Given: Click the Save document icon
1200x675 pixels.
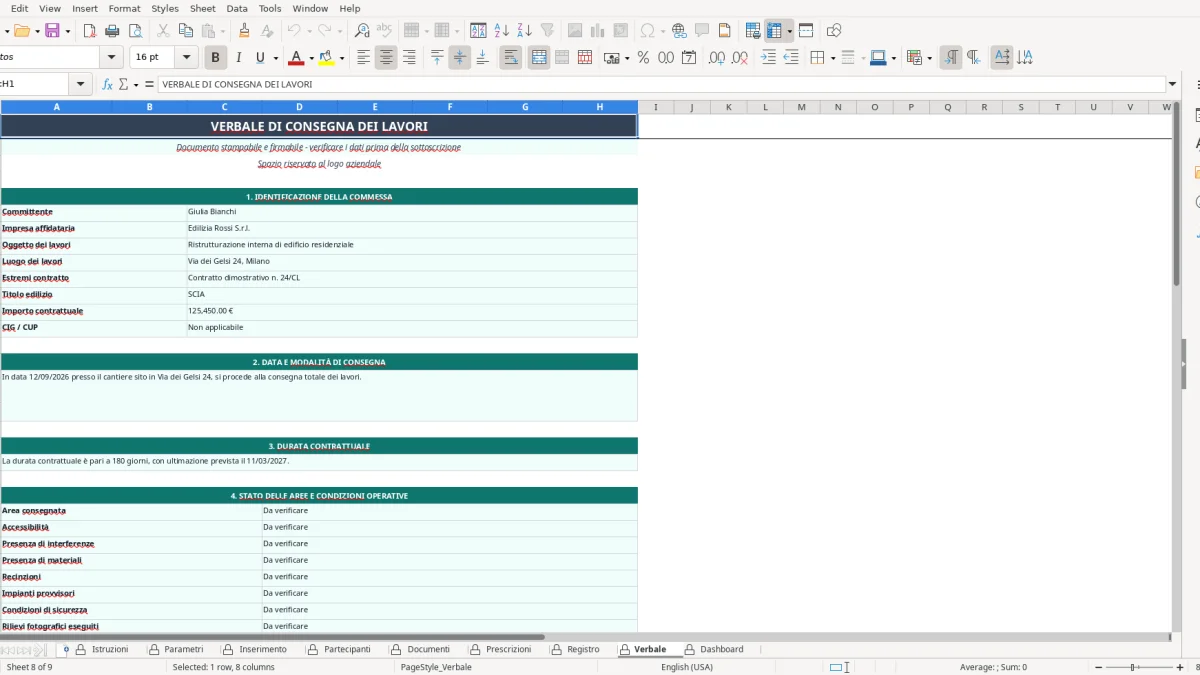Looking at the screenshot, I should pyautogui.click(x=52, y=31).
